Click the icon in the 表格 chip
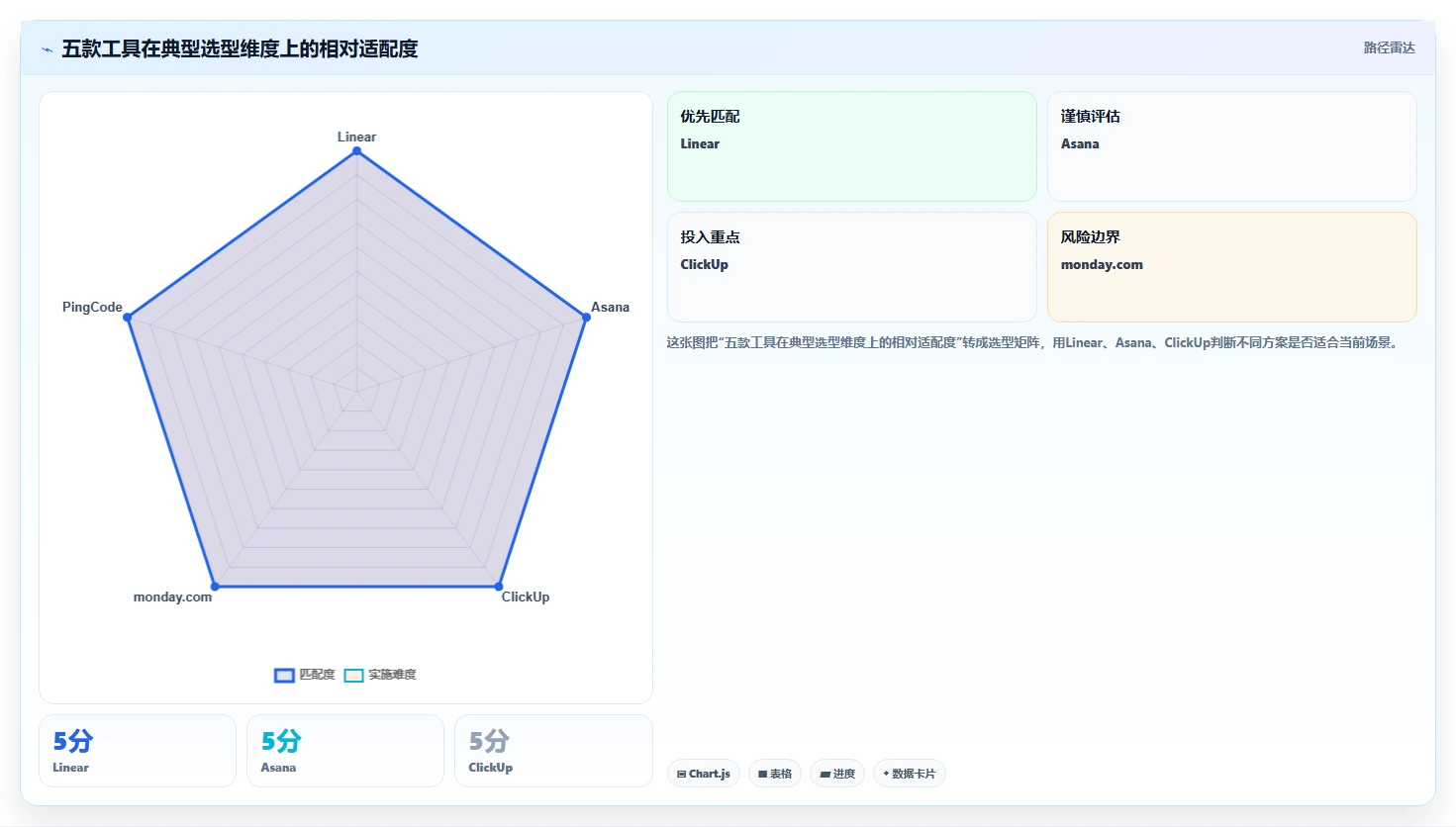The width and height of the screenshot is (1456, 827). (763, 775)
